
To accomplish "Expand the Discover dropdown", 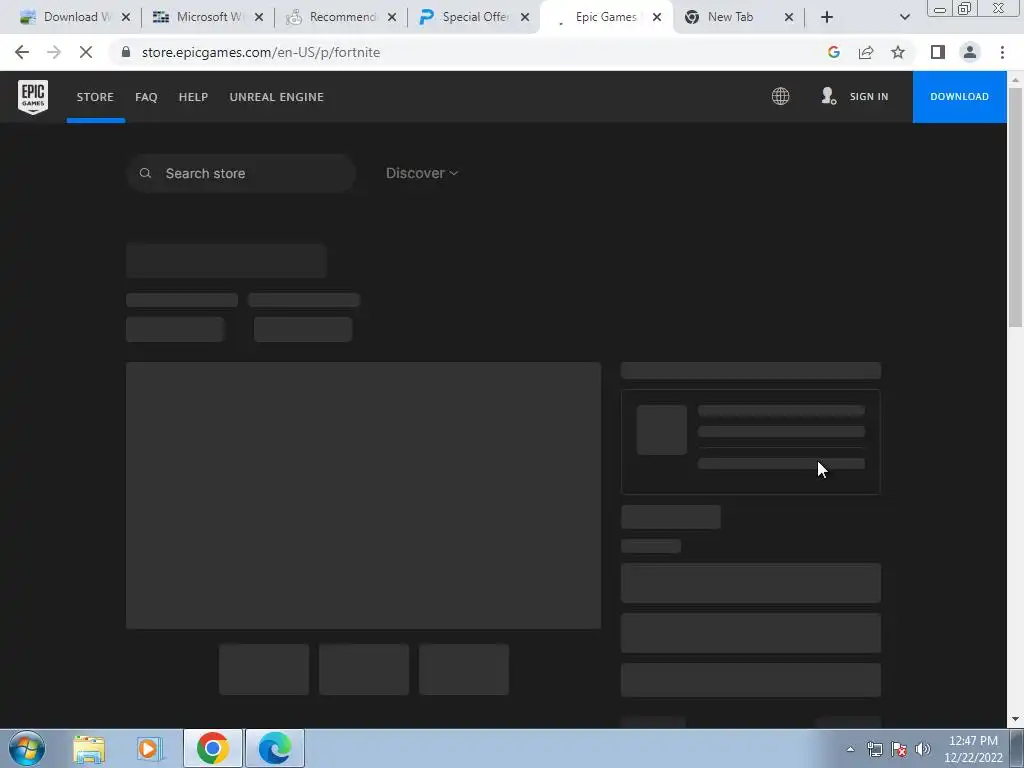I will pos(422,173).
